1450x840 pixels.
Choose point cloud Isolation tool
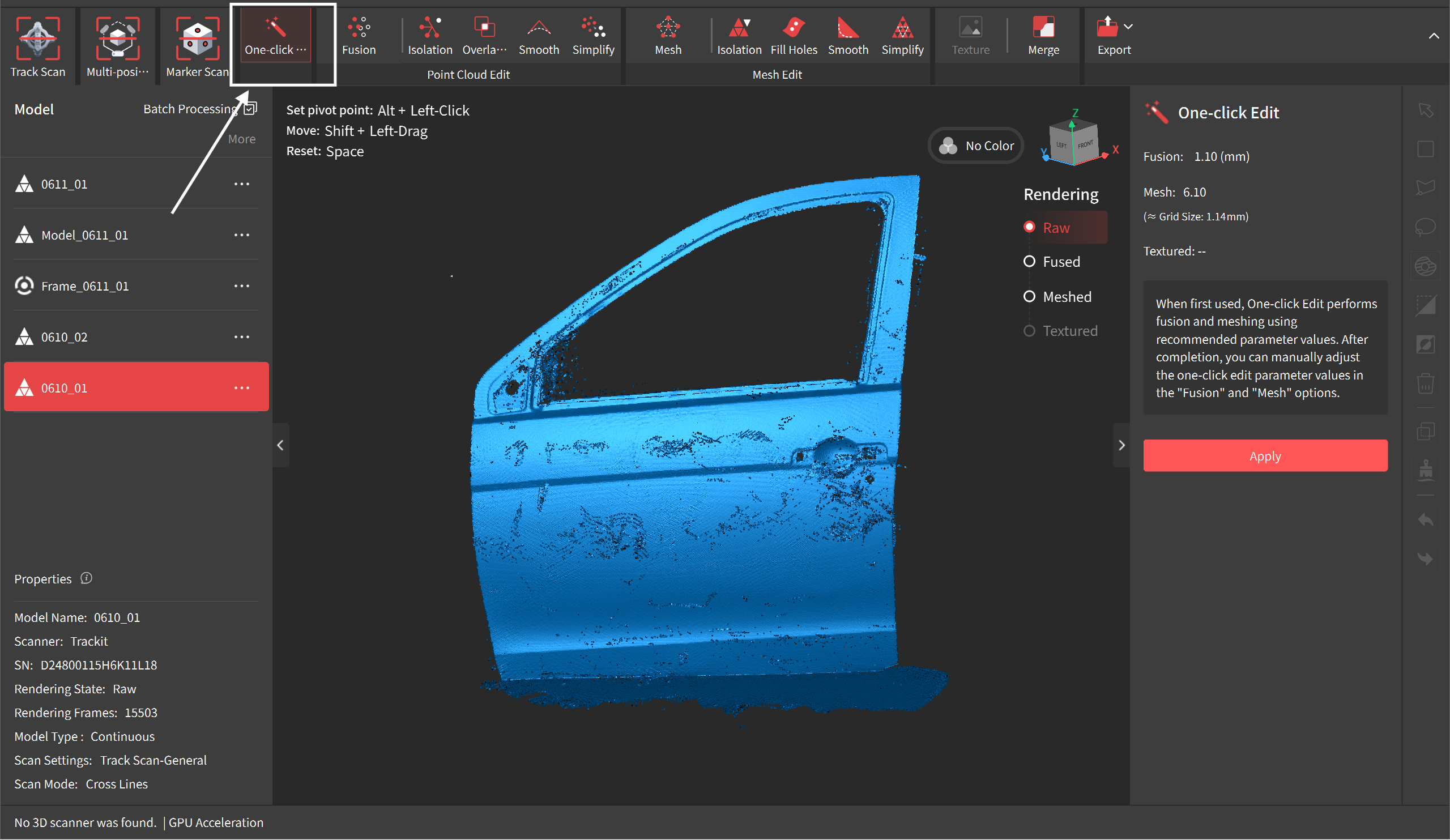430,36
